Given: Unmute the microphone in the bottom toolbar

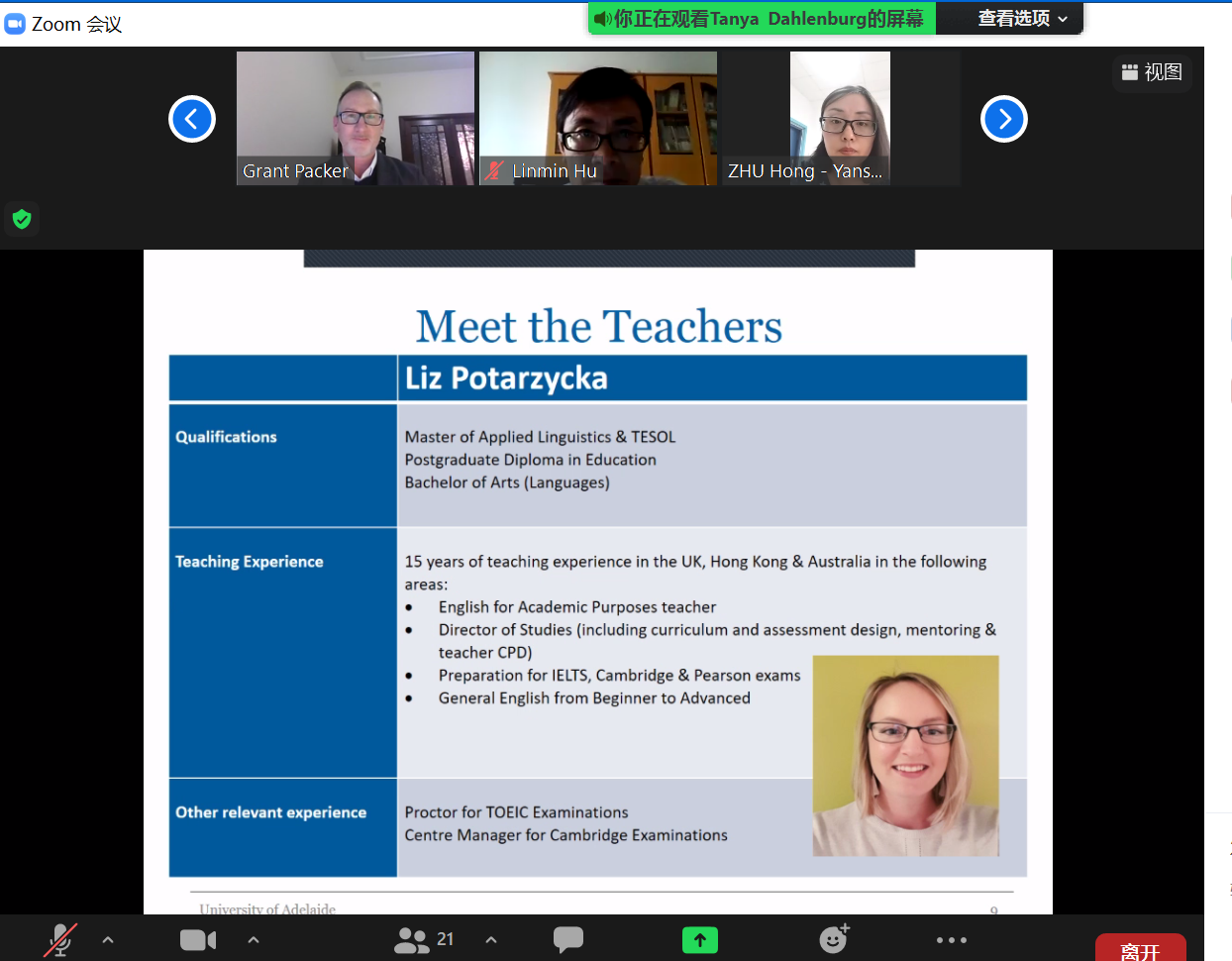Looking at the screenshot, I should 60,939.
